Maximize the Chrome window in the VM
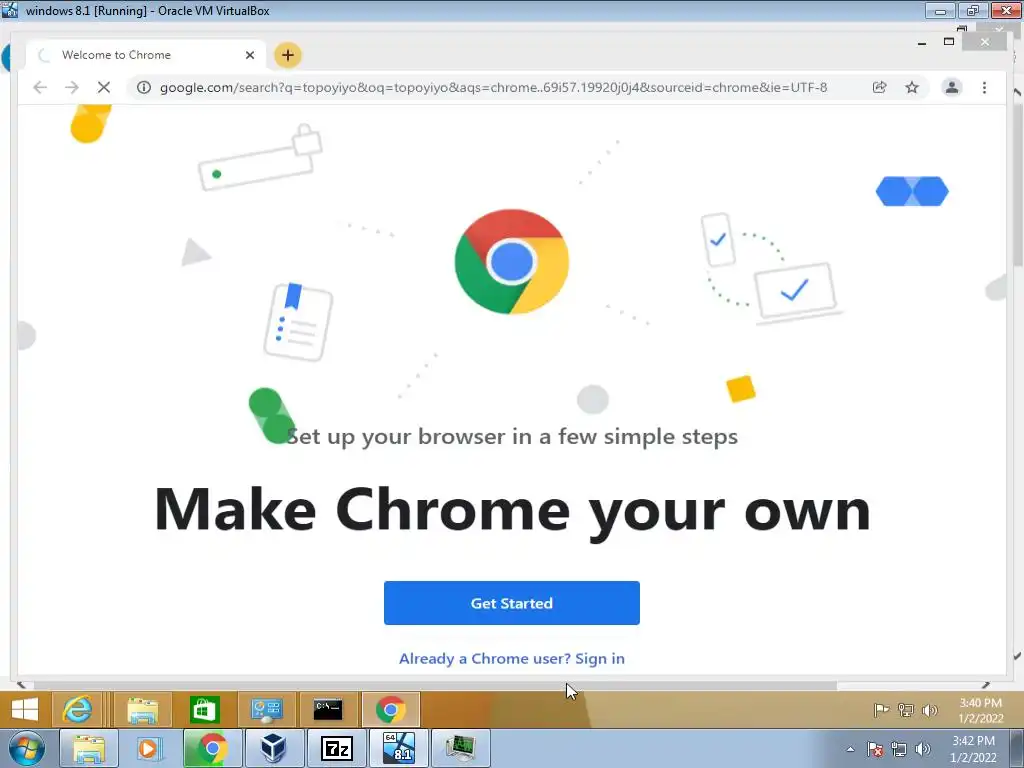 pos(949,42)
